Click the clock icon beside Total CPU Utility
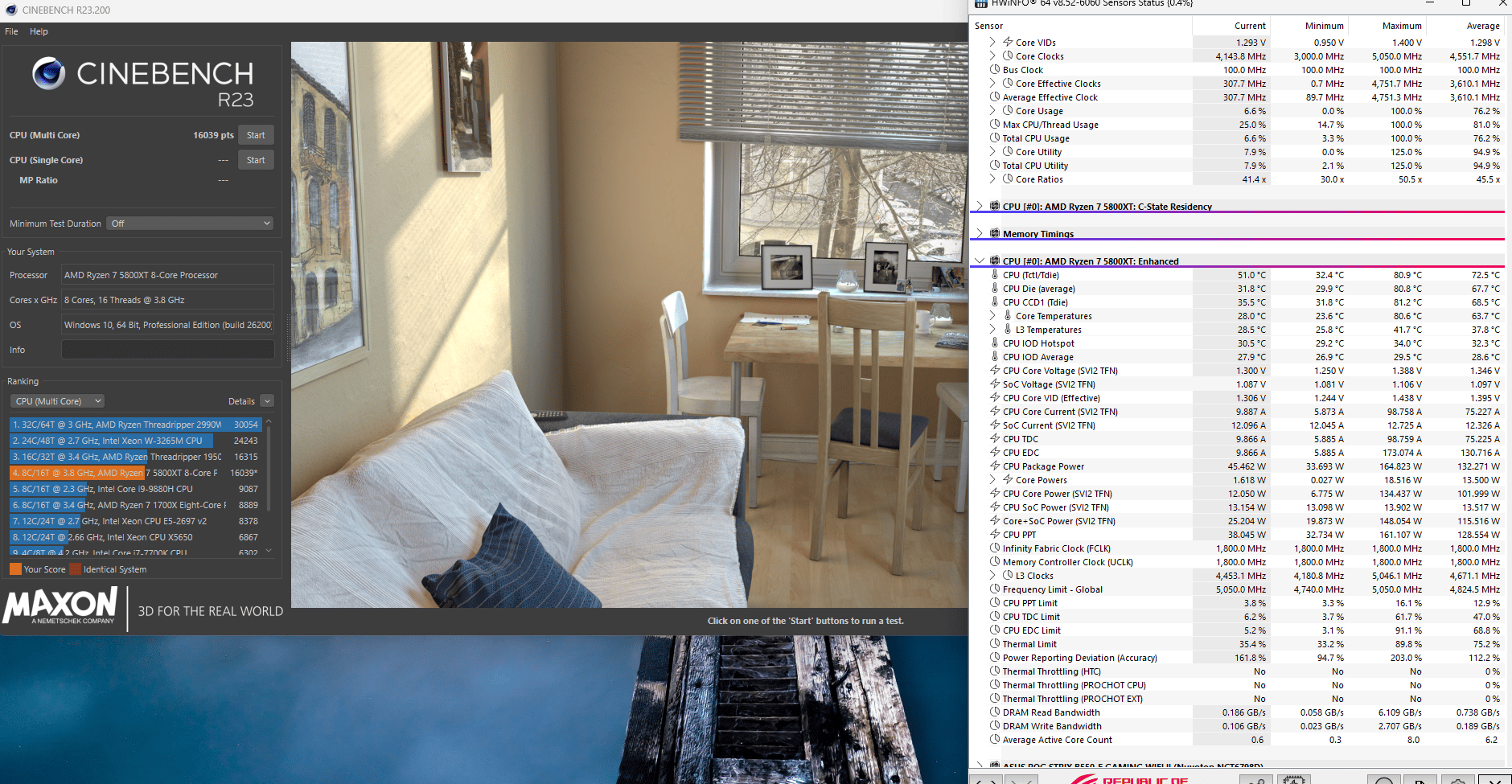The width and height of the screenshot is (1512, 784). [995, 166]
